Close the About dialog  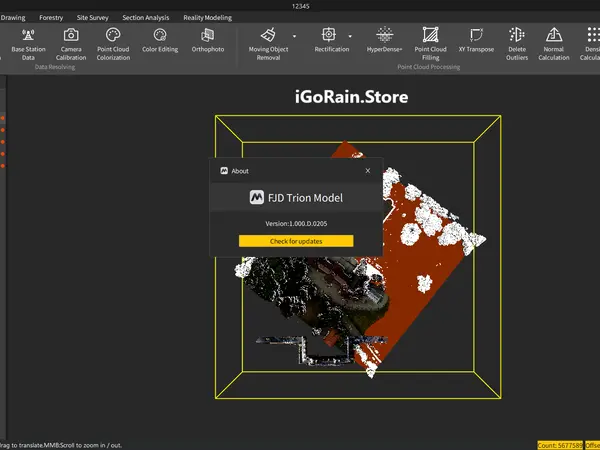pyautogui.click(x=368, y=171)
